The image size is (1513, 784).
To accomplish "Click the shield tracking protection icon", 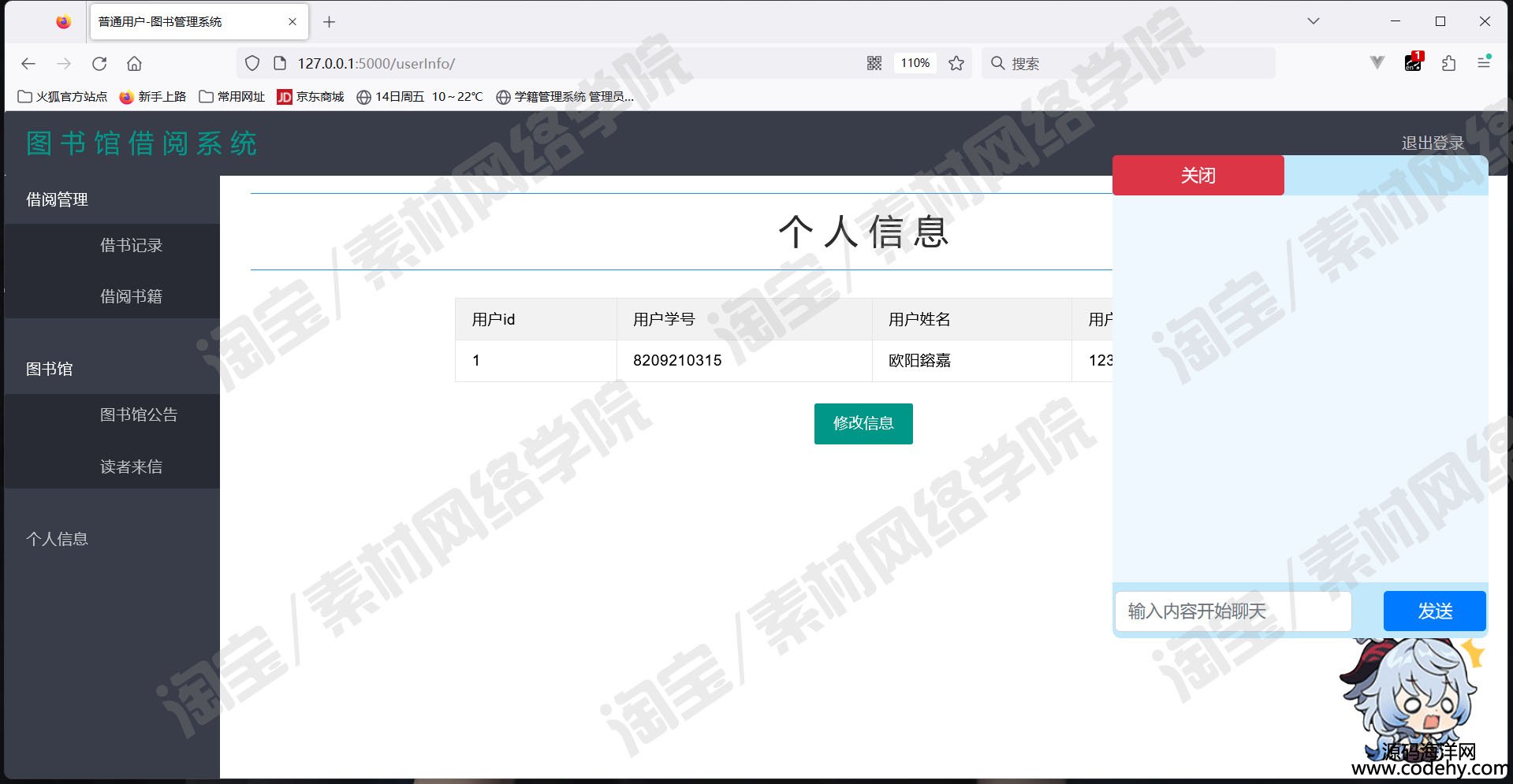I will pos(252,63).
